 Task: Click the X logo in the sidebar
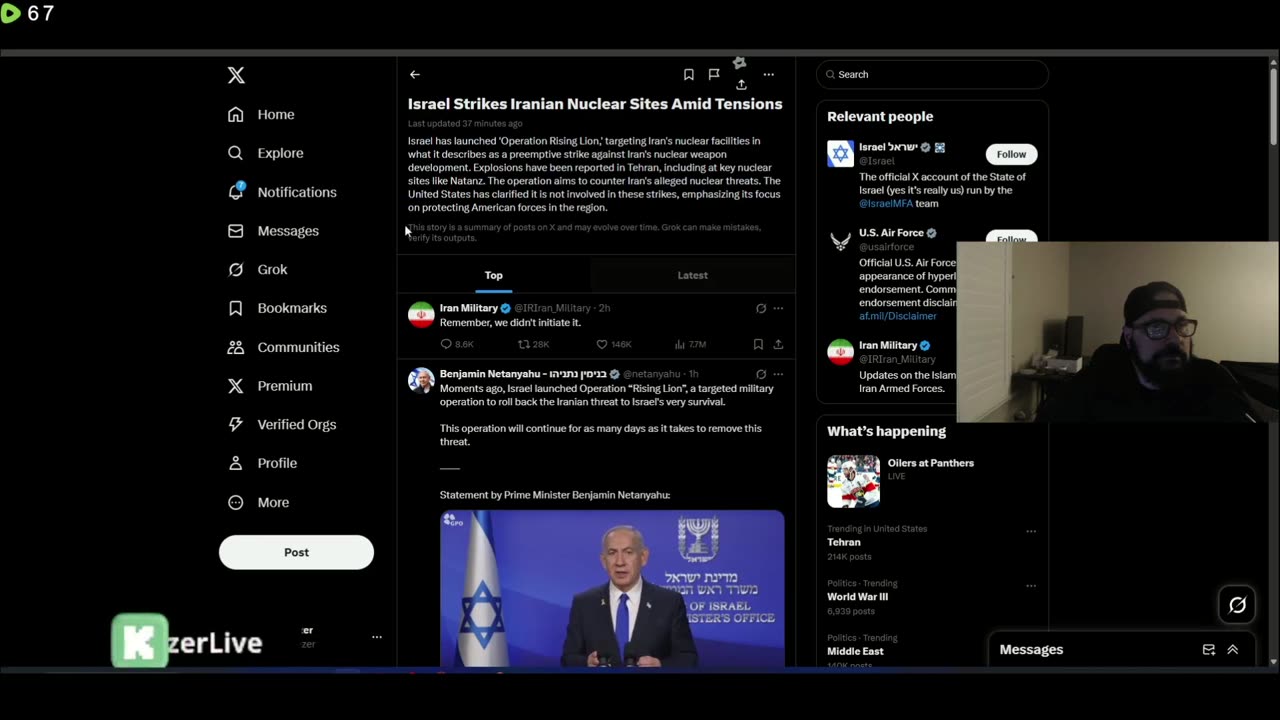tap(236, 75)
